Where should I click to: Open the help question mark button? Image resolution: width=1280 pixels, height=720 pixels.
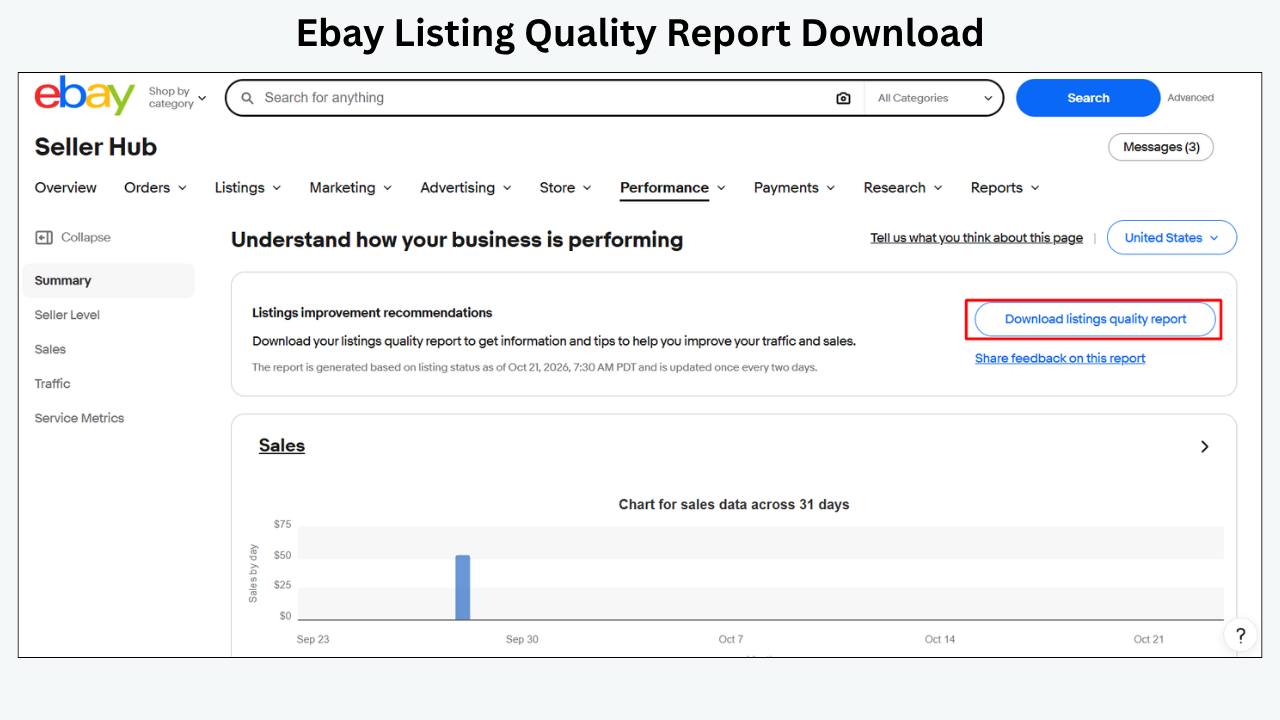pos(1240,635)
